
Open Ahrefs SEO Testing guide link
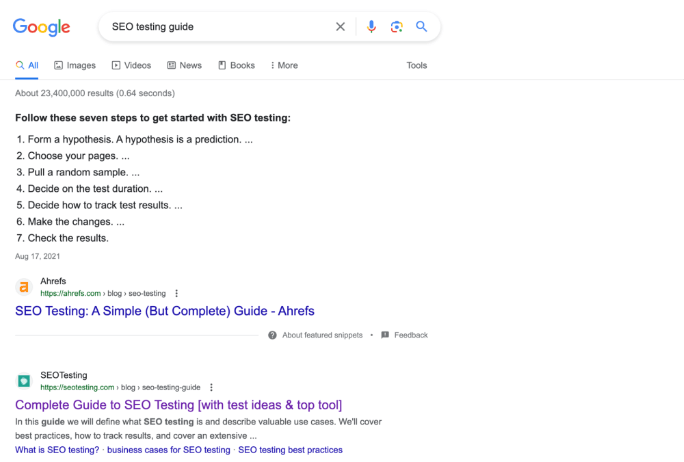[x=166, y=310]
